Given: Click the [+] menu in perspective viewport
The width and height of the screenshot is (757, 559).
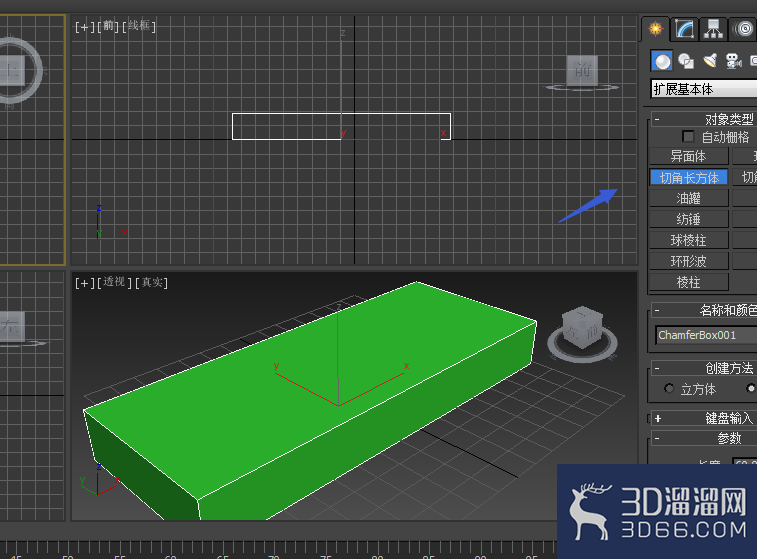Looking at the screenshot, I should coord(84,283).
